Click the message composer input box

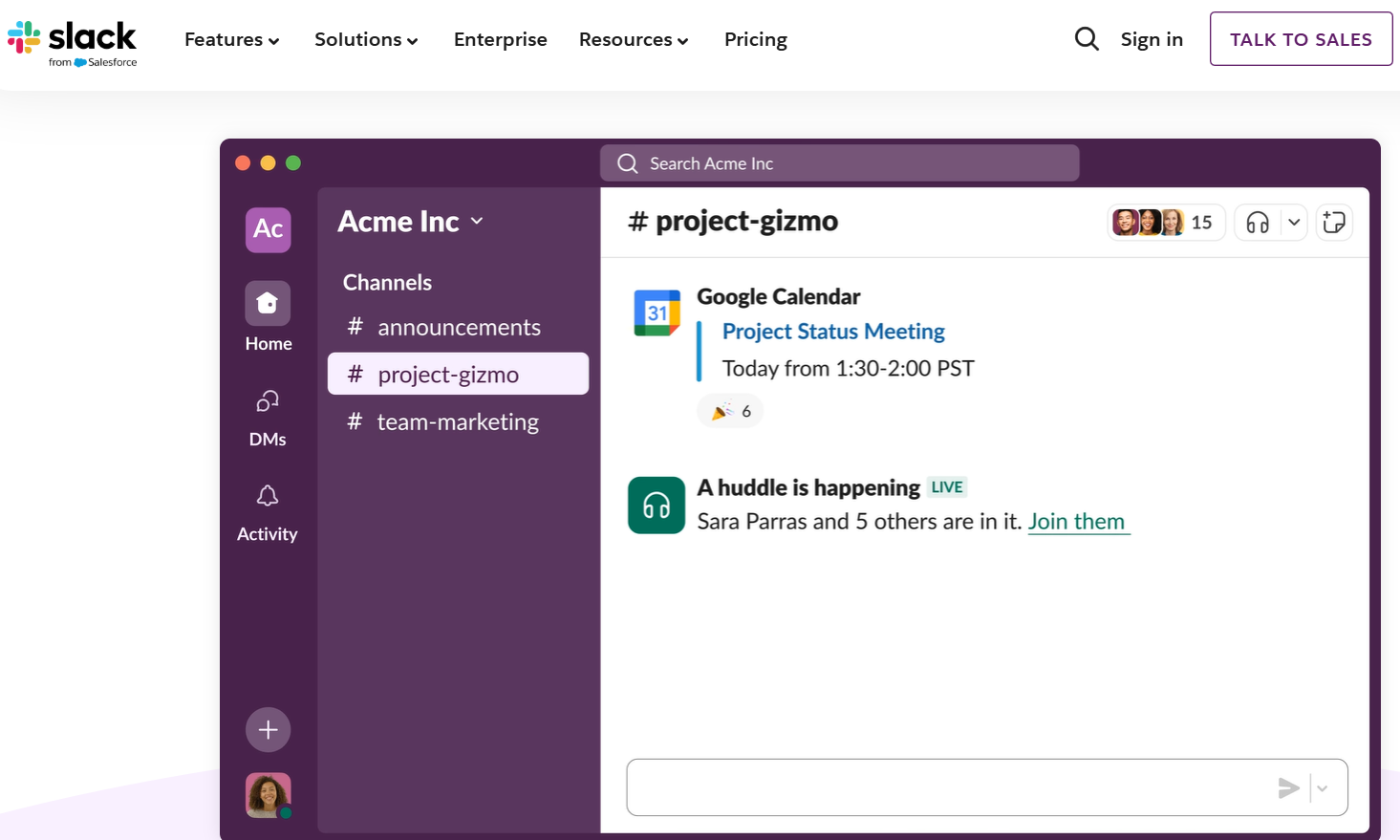[x=987, y=787]
